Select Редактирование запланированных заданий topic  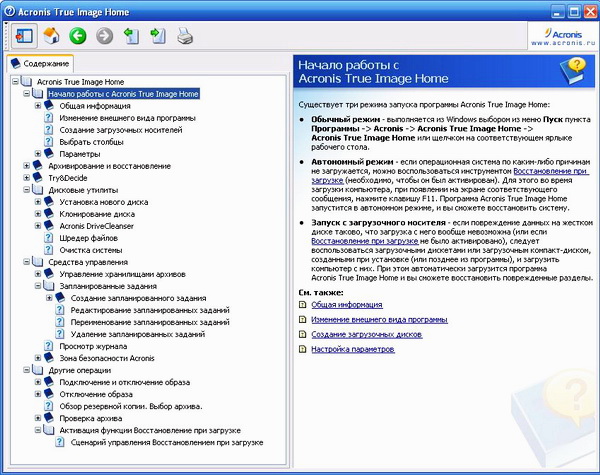pos(150,310)
